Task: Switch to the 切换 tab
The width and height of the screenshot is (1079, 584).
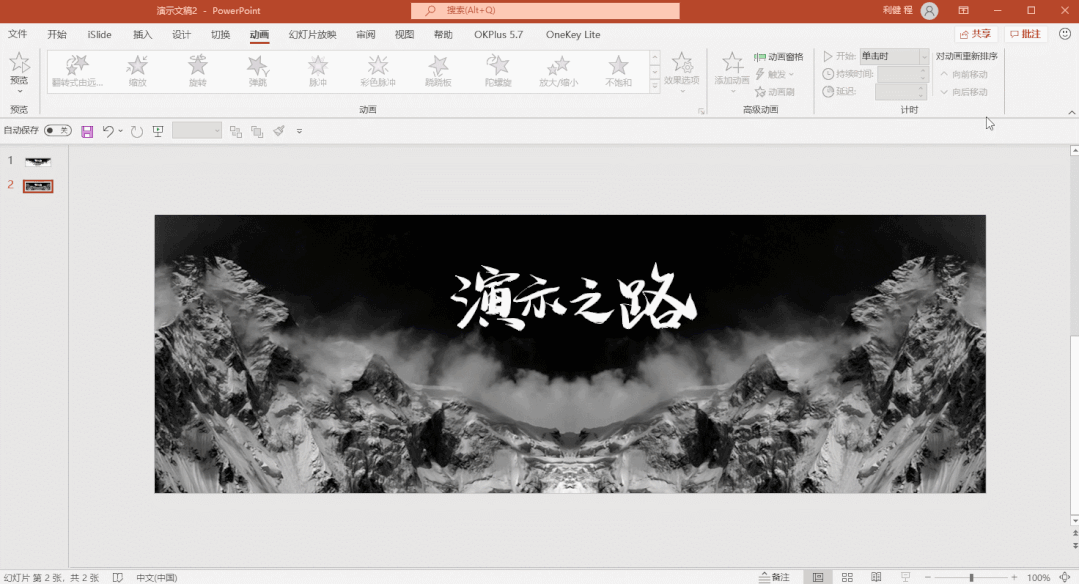Action: click(x=220, y=34)
